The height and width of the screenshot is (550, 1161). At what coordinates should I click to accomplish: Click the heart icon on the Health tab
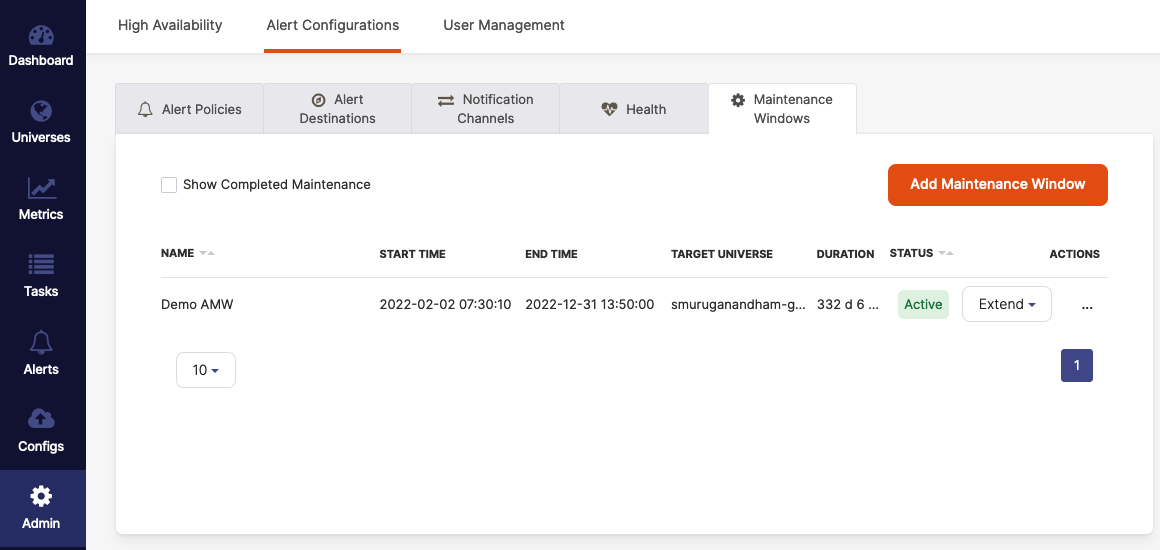609,109
